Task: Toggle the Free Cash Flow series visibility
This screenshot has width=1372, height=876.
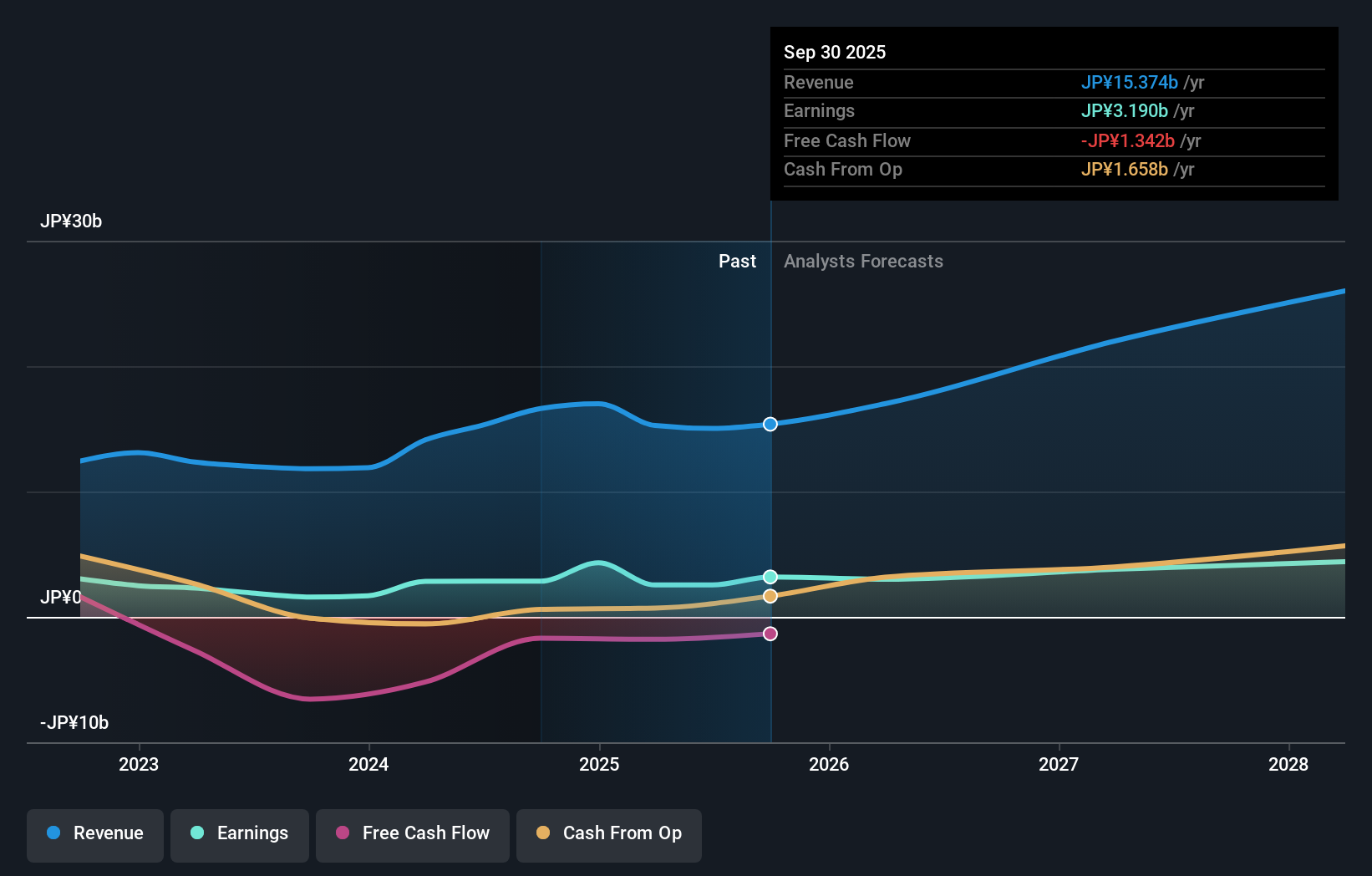Action: [412, 833]
